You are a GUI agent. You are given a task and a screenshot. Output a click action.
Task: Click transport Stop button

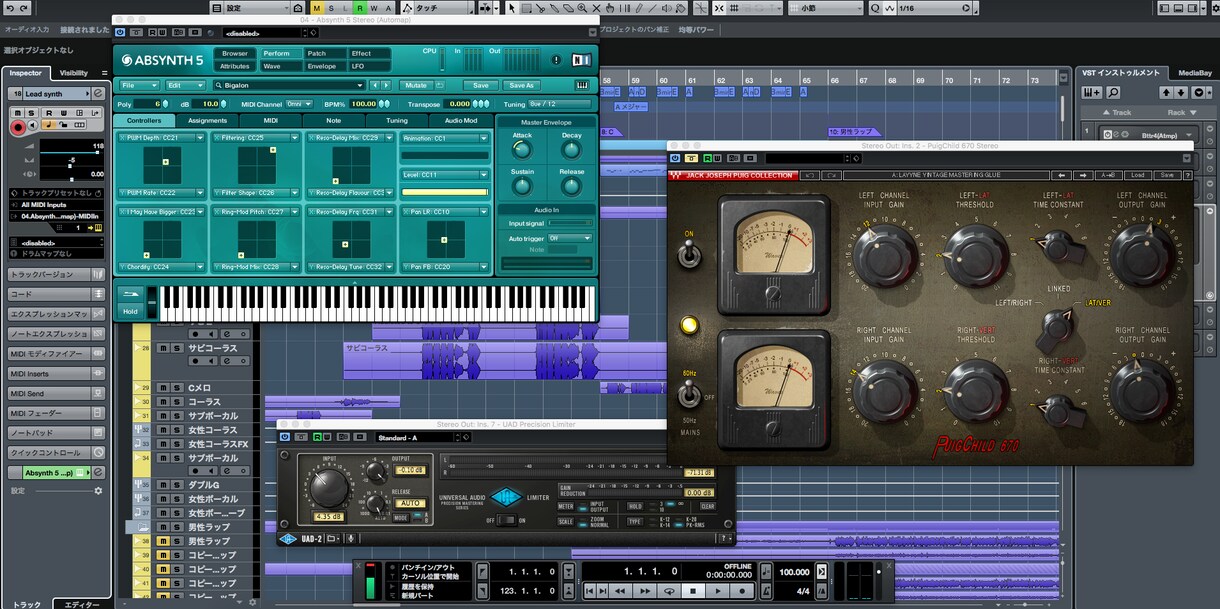[x=693, y=591]
